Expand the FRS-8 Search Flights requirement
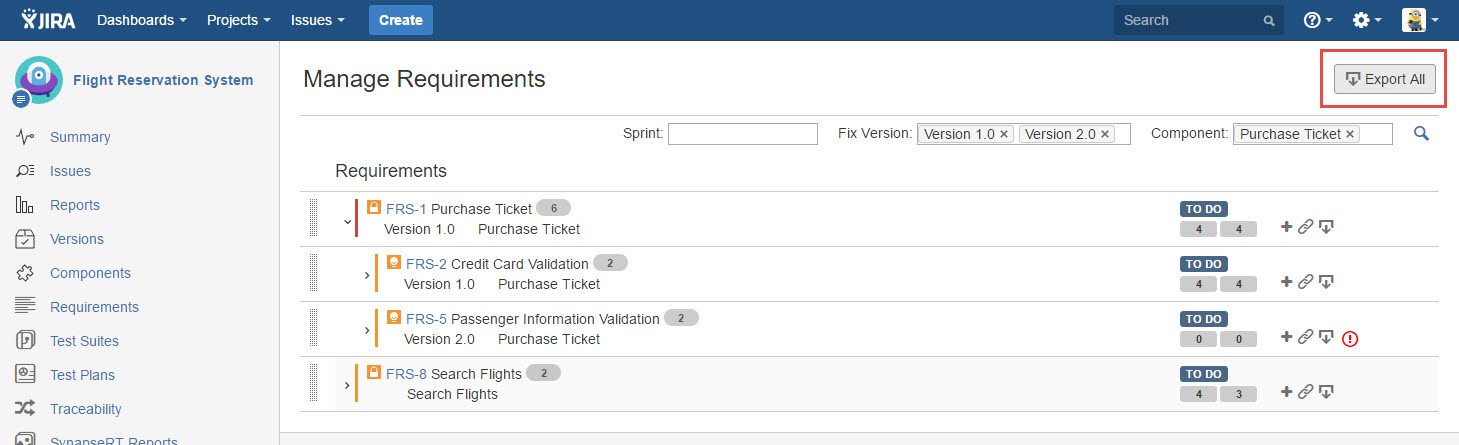 click(x=347, y=385)
